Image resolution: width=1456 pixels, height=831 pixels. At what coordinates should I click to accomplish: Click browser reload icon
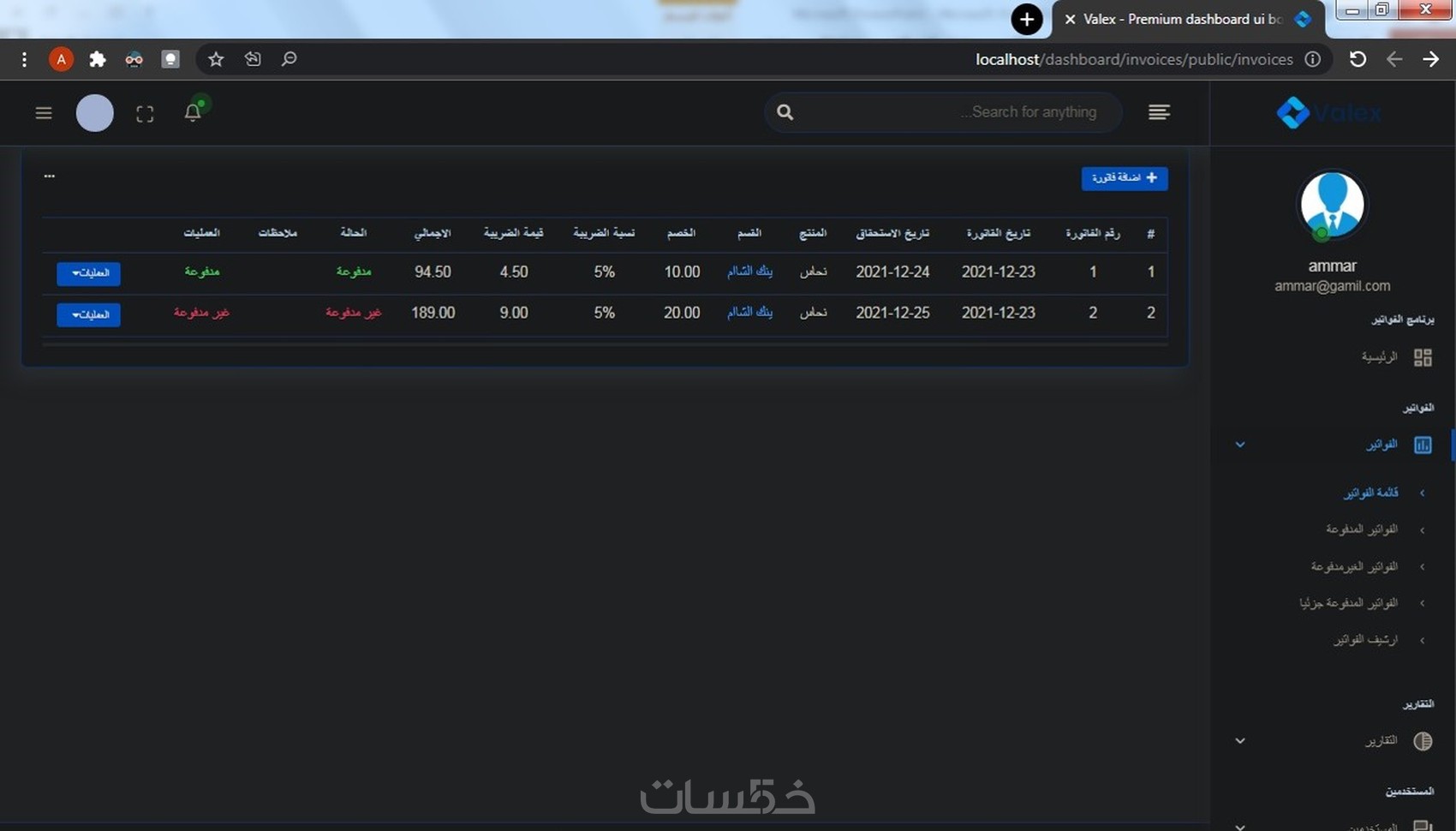coord(1358,59)
